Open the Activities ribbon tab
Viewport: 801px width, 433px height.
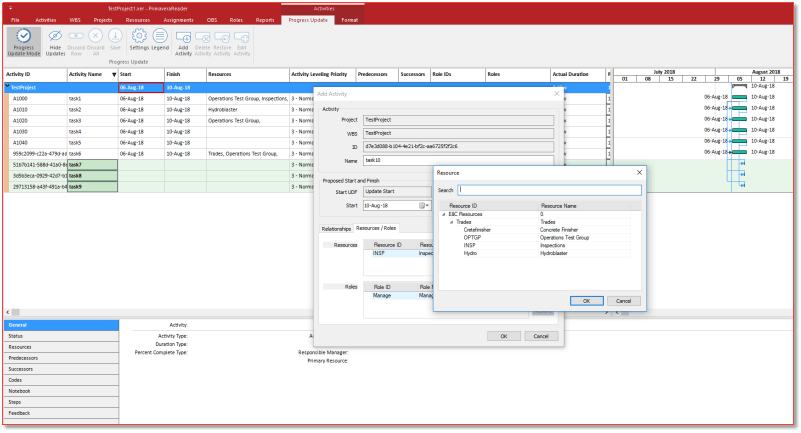45,20
